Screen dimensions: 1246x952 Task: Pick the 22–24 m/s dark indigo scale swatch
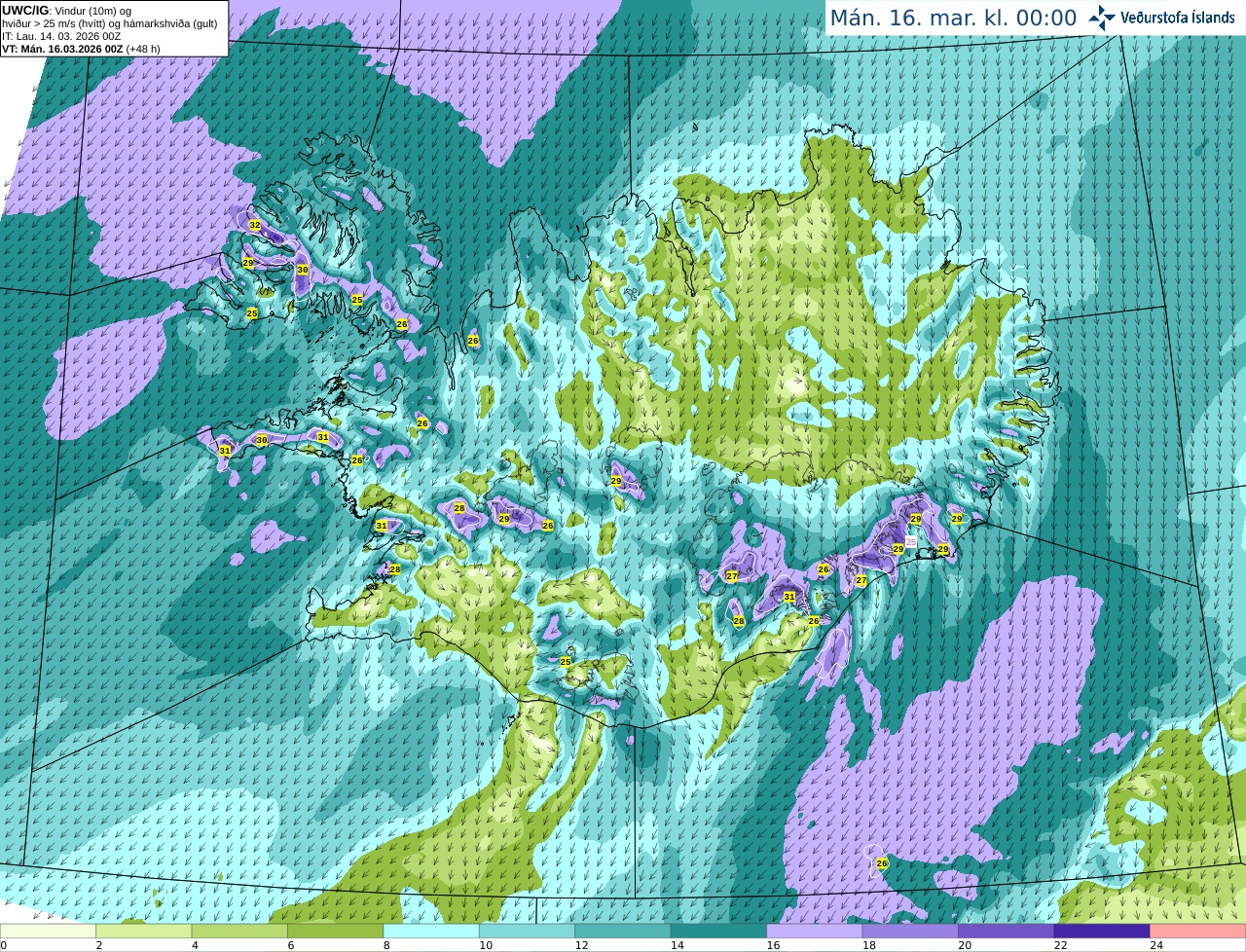(x=1103, y=931)
